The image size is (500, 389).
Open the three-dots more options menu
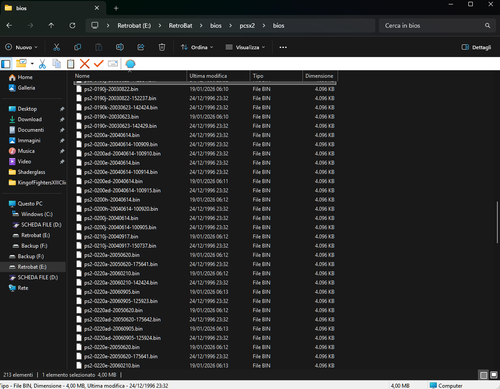click(283, 47)
